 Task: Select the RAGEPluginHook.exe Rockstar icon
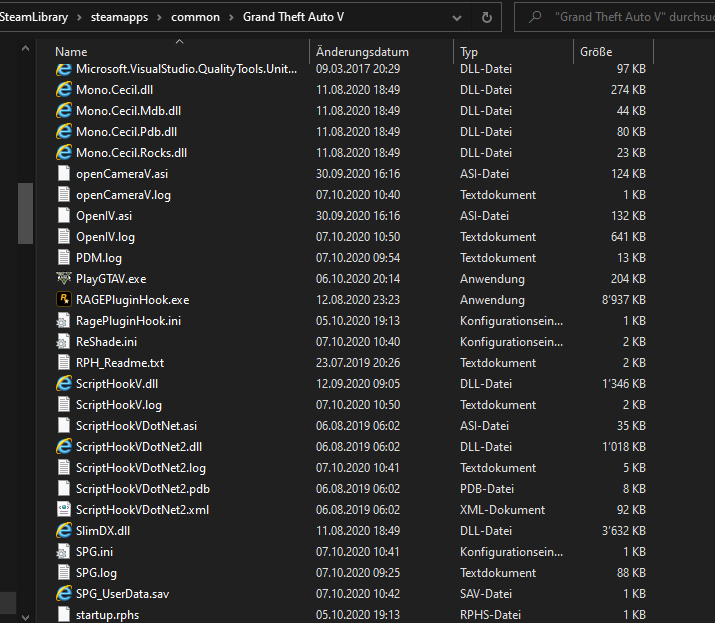[x=64, y=300]
